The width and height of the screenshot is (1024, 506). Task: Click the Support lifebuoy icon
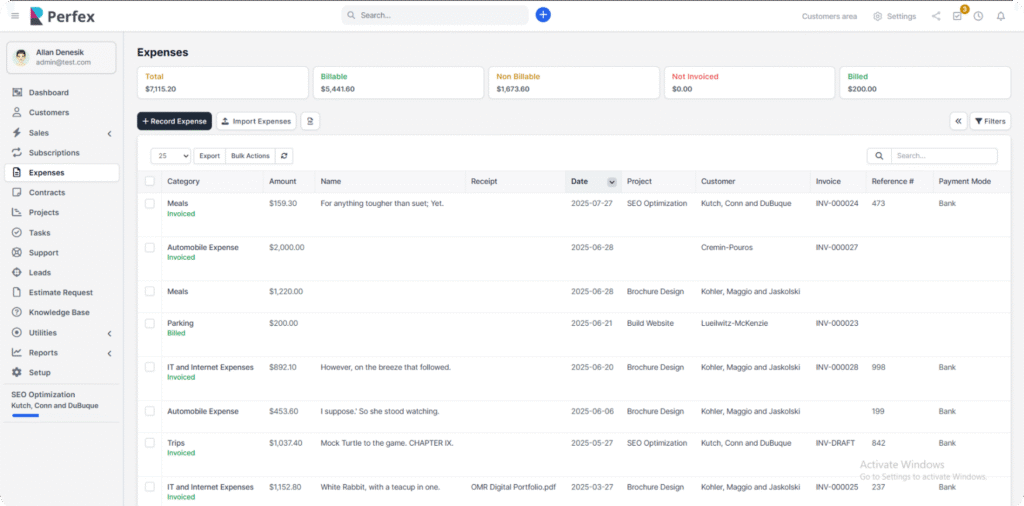point(17,253)
